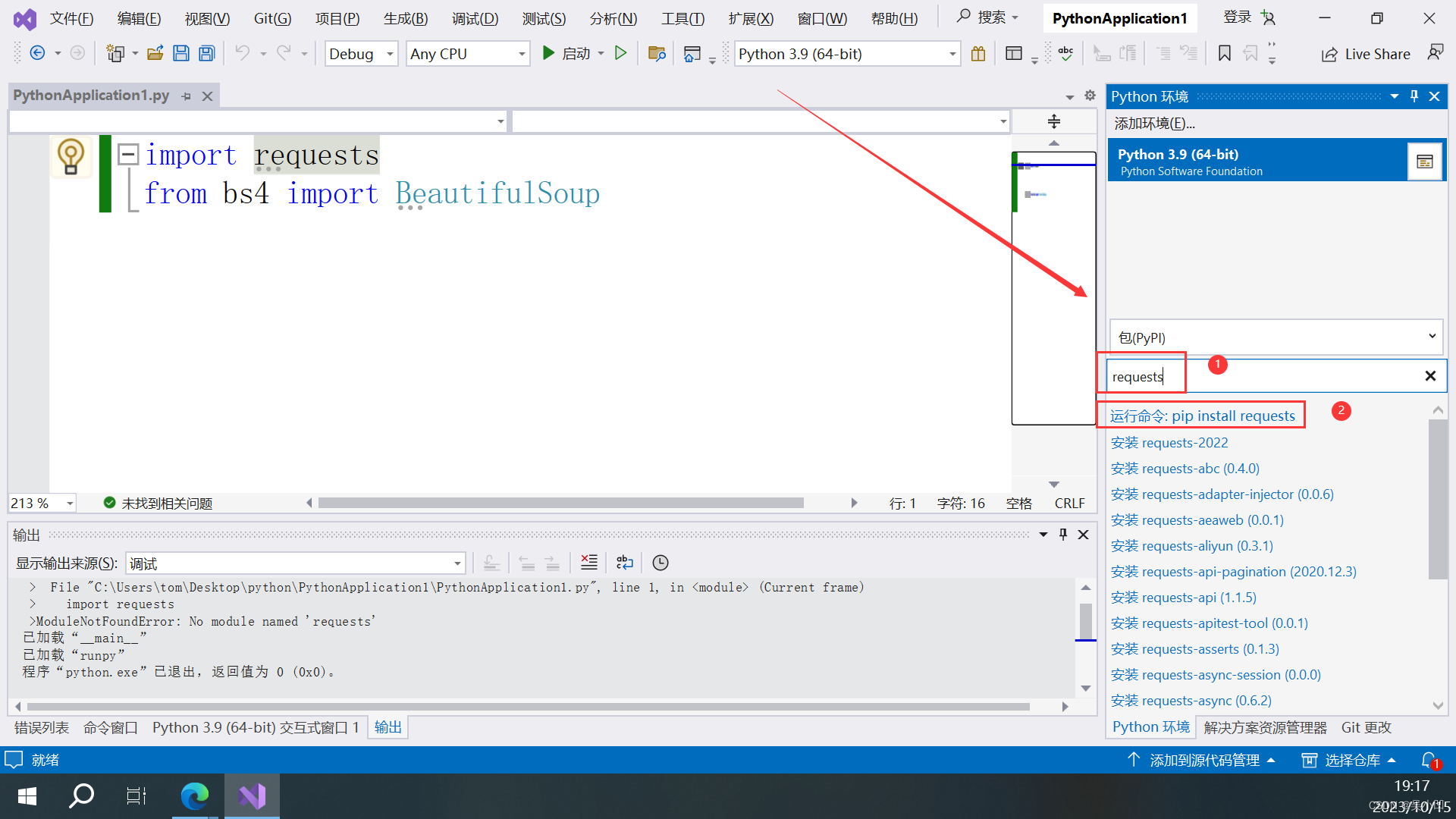Switch to the 命令窗口 tab
This screenshot has height=819, width=1456.
point(111,727)
